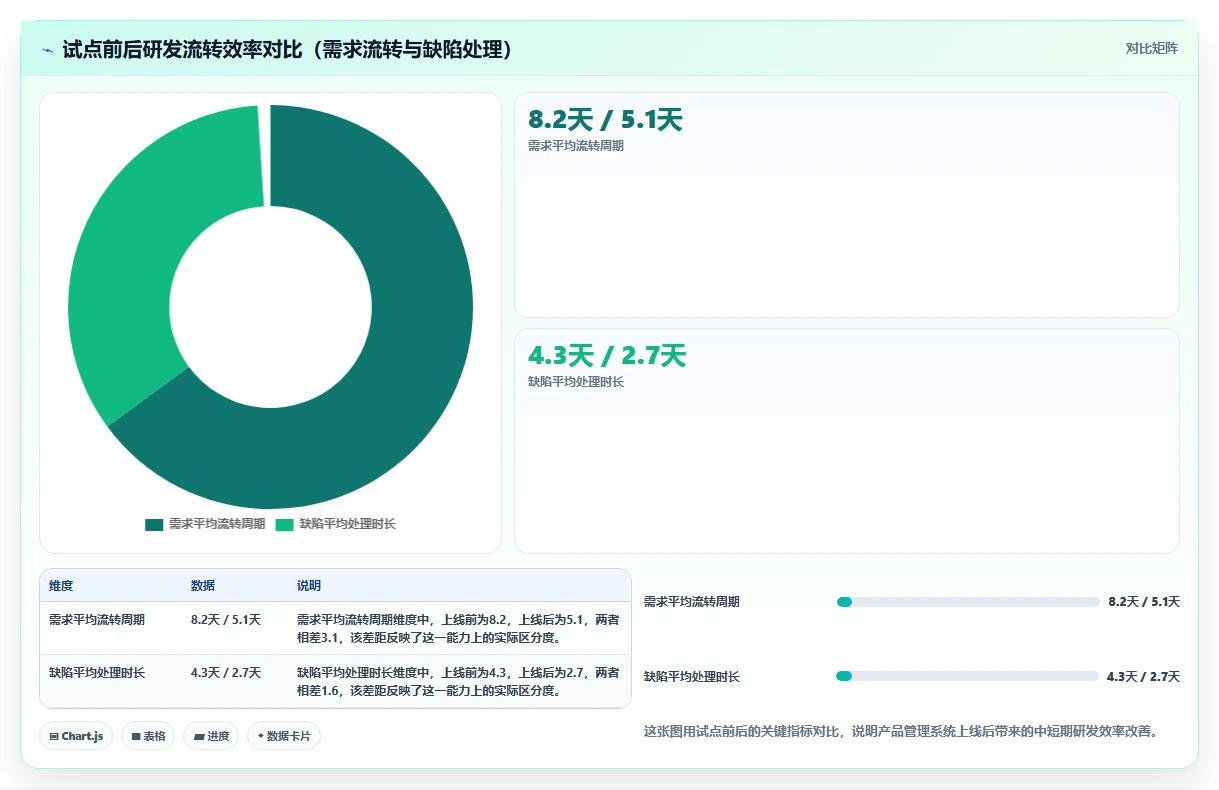Click description mentioning 两者相差3.1

click(x=458, y=628)
